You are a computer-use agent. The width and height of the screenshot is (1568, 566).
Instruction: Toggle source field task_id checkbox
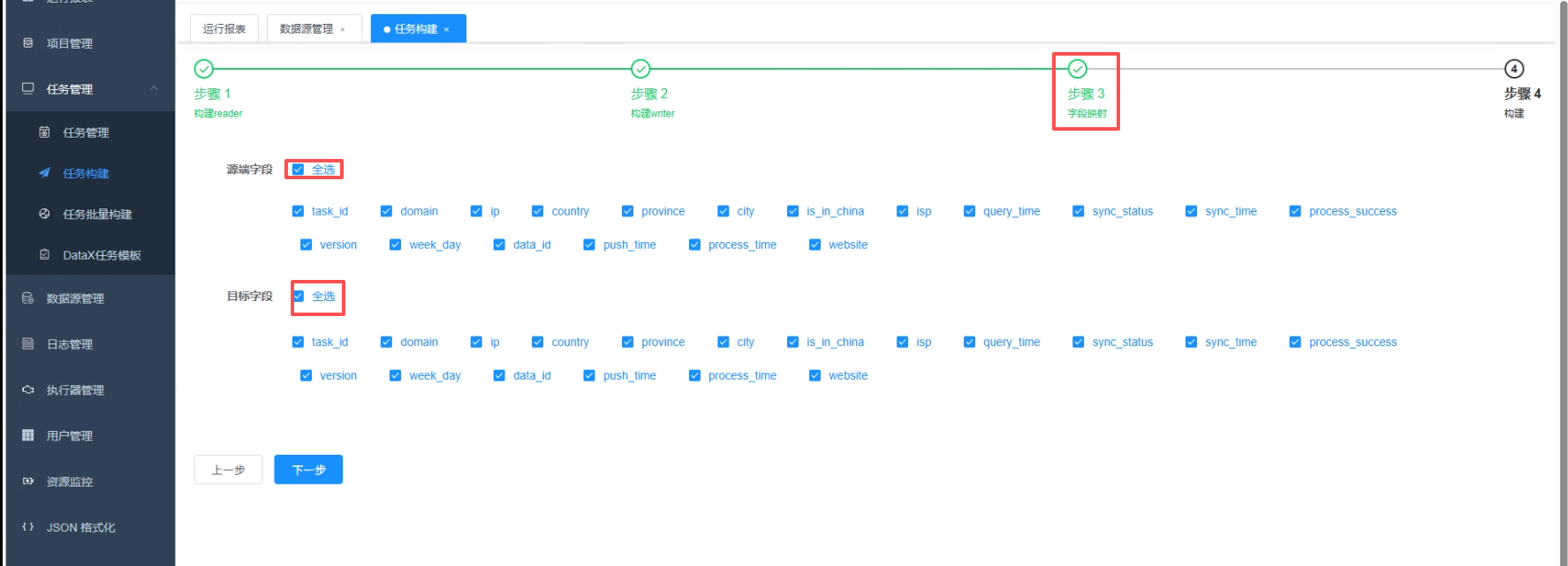(299, 211)
